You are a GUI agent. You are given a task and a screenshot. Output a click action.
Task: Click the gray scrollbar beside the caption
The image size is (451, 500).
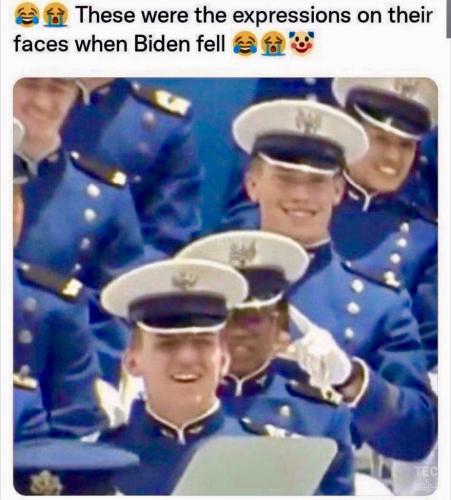click(x=448, y=19)
